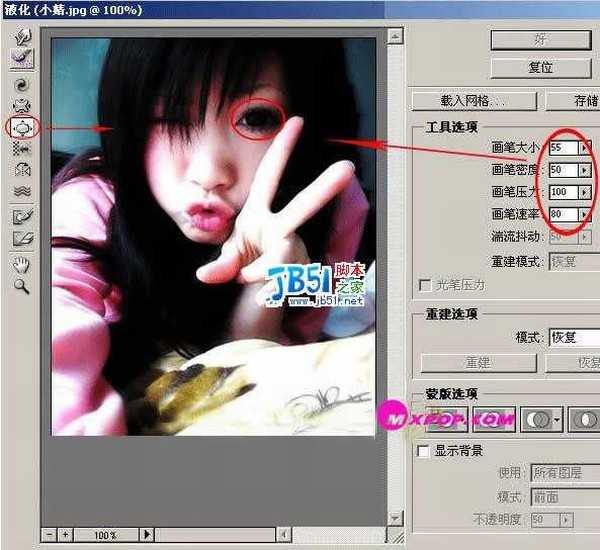
Task: Click the preview scroll up arrow
Action: point(395,36)
